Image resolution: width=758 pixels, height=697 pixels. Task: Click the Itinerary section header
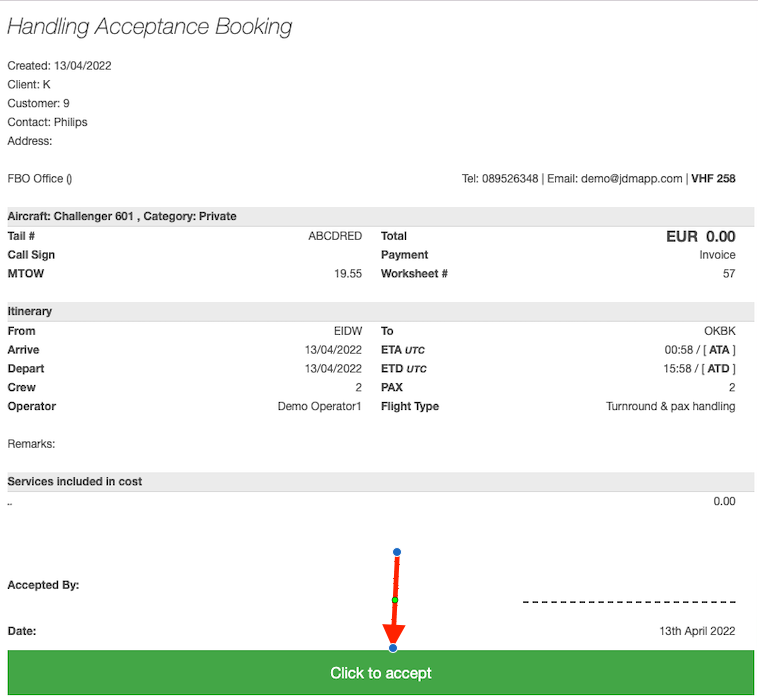30,312
